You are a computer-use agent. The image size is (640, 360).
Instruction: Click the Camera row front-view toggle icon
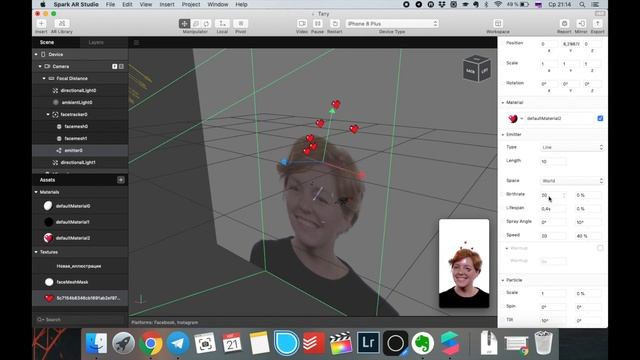click(x=115, y=66)
